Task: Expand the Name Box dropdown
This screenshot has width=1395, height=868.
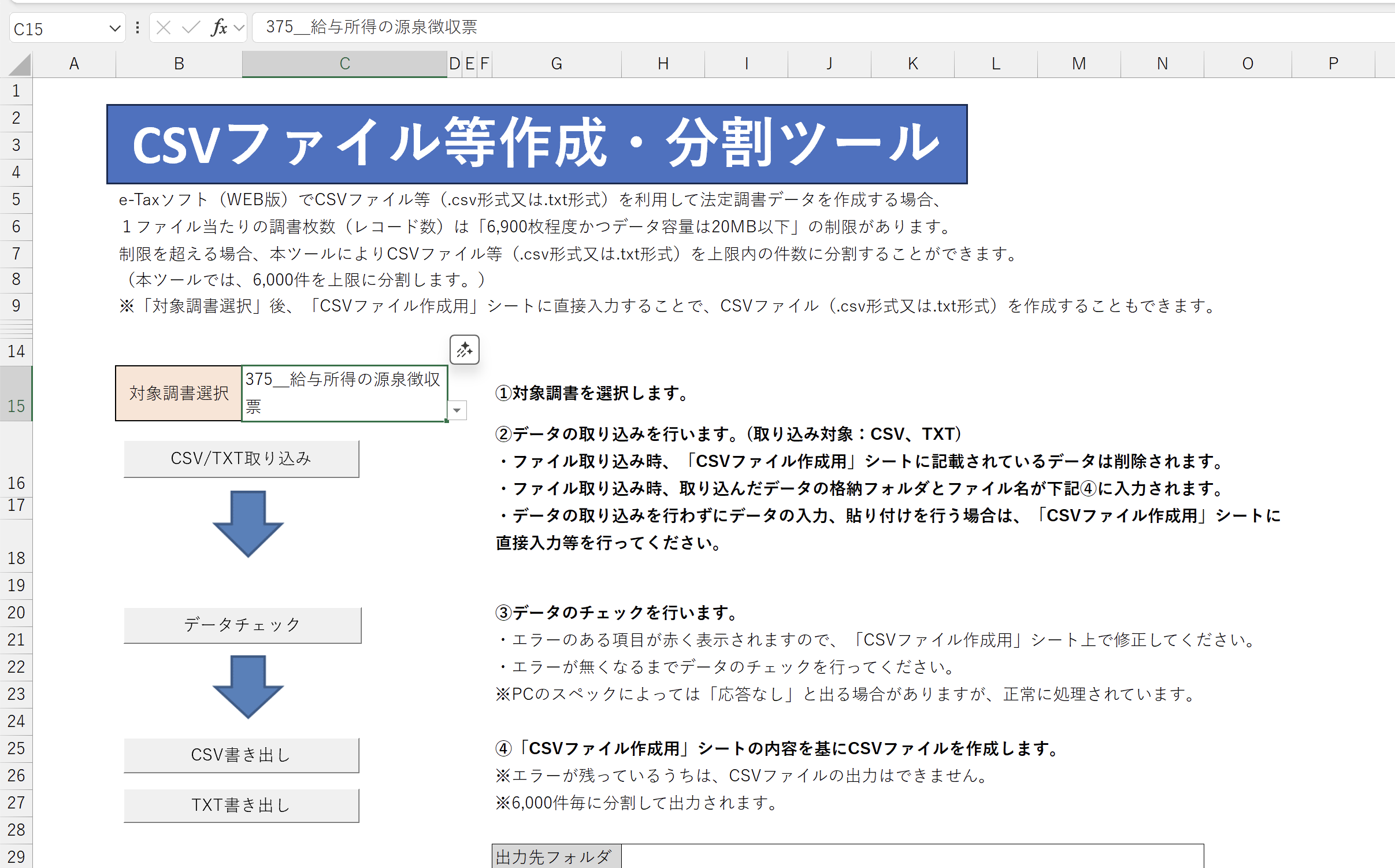Action: [x=114, y=28]
